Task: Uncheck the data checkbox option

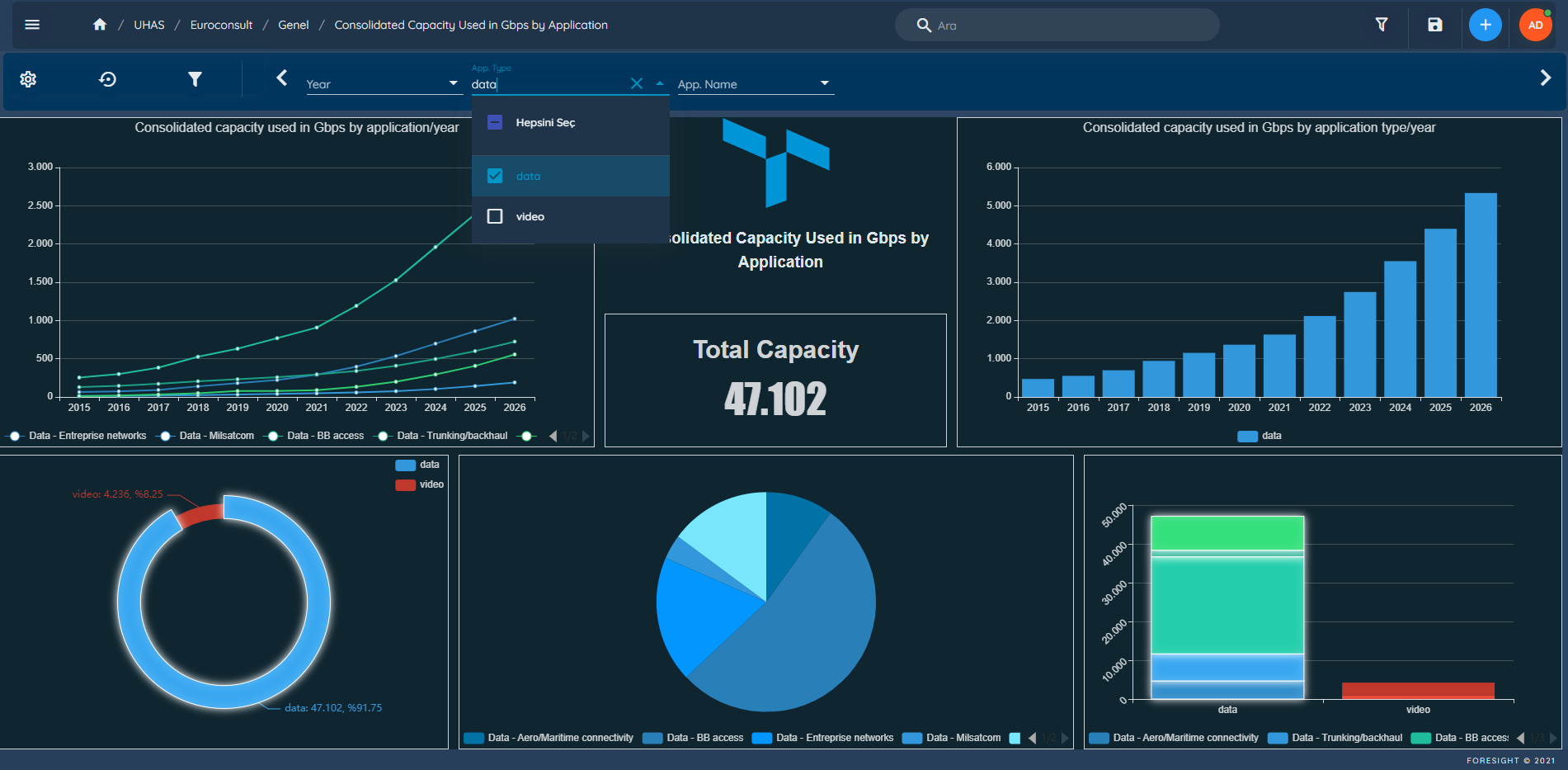Action: coord(495,176)
